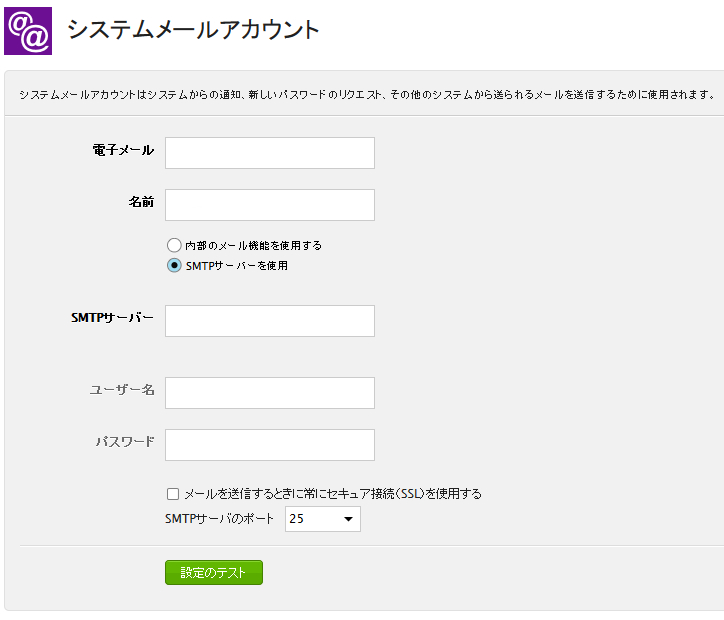The width and height of the screenshot is (724, 620).
Task: Focus the 名前 input field
Action: (270, 205)
